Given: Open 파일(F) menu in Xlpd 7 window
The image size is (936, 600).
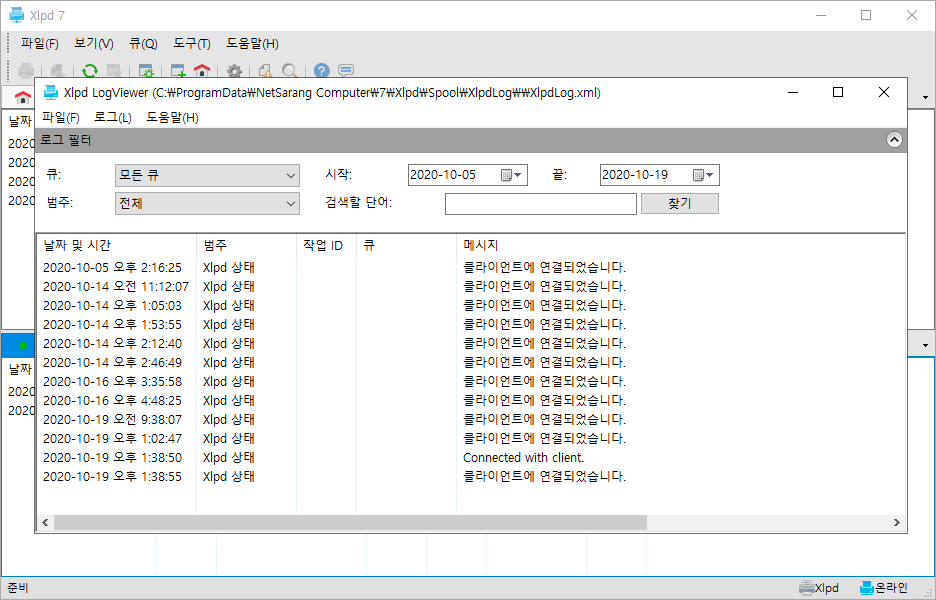Looking at the screenshot, I should [x=40, y=44].
